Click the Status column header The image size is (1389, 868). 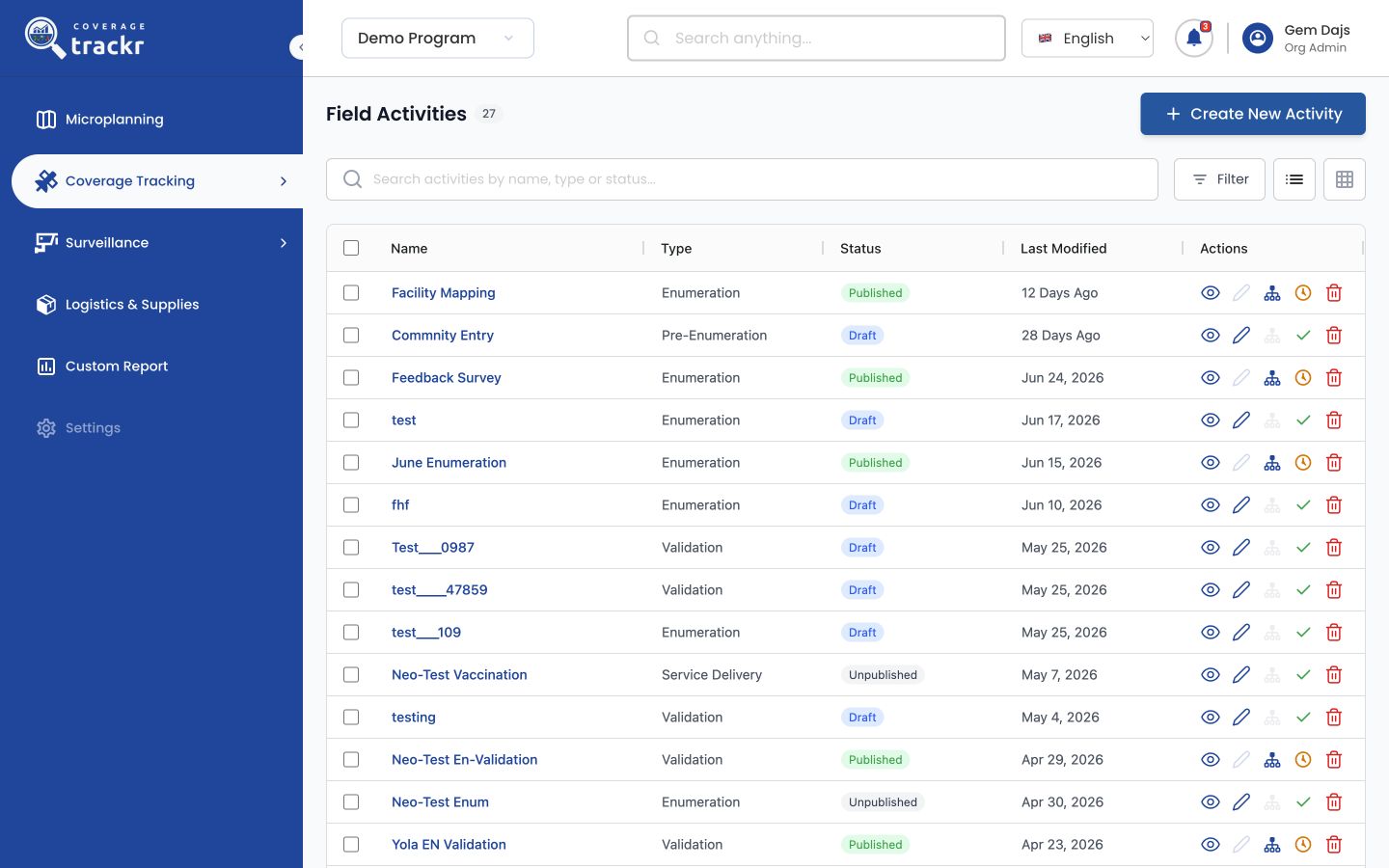pyautogui.click(x=860, y=249)
